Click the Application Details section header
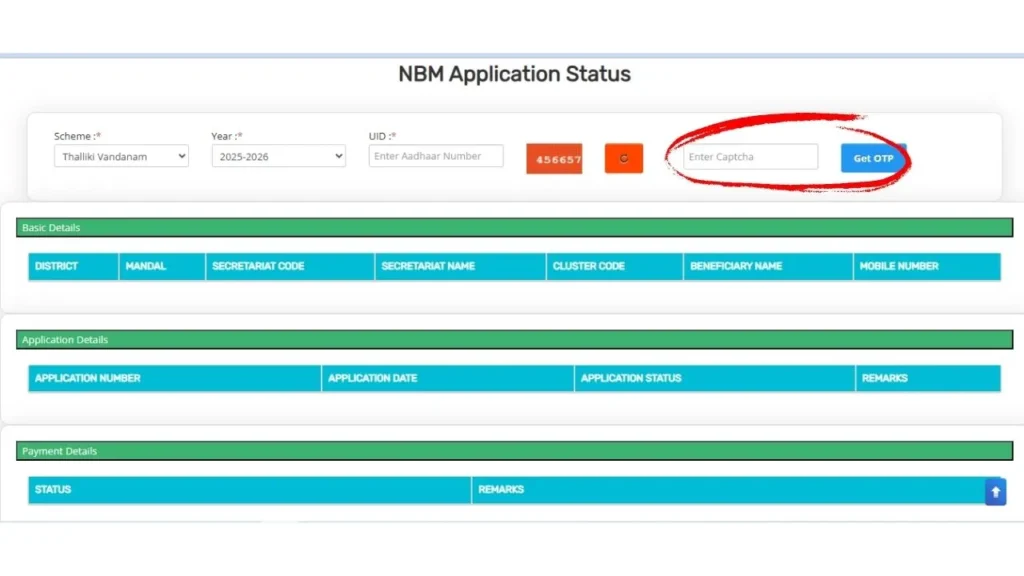The image size is (1024, 576). click(x=515, y=340)
